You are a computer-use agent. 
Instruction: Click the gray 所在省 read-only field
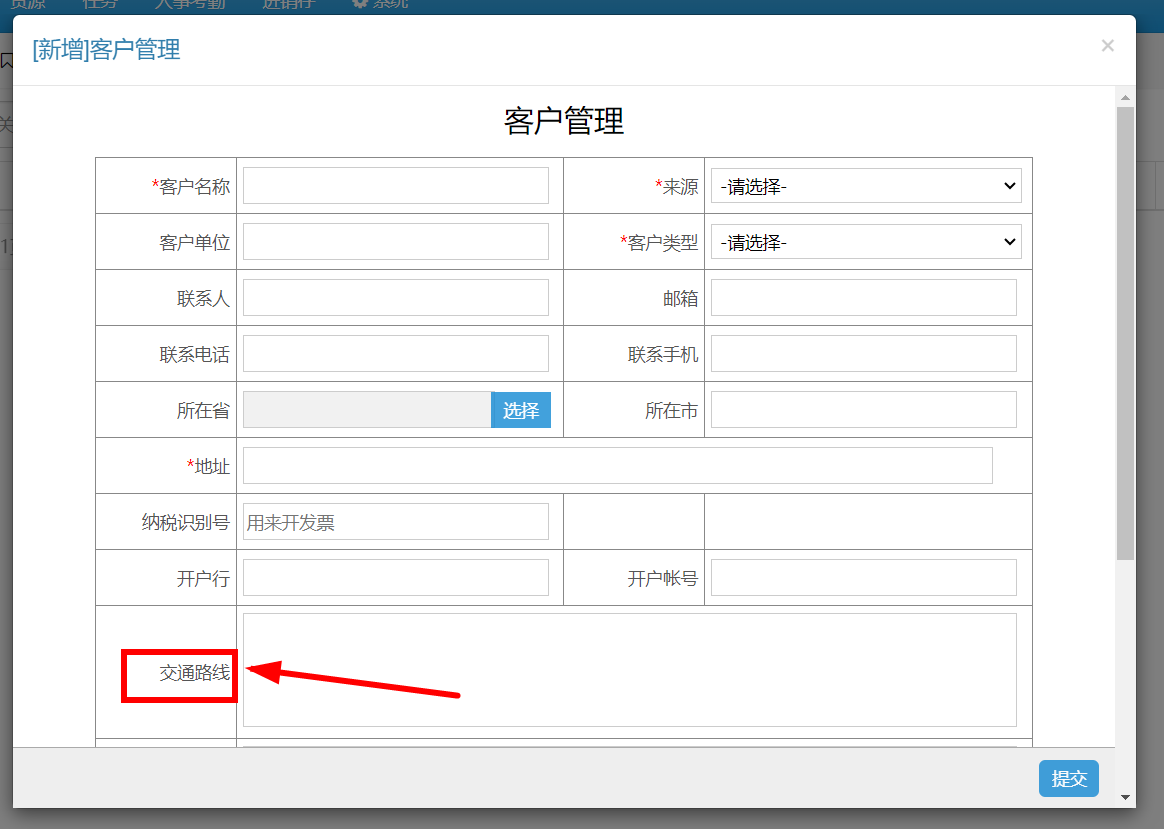(367, 410)
